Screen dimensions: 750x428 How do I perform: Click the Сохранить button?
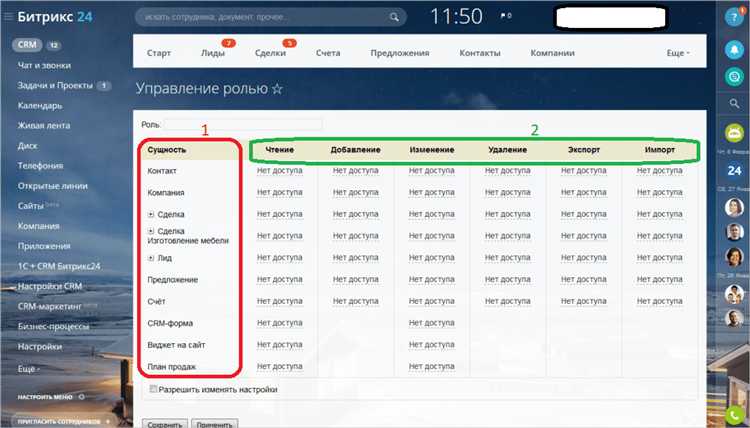165,423
